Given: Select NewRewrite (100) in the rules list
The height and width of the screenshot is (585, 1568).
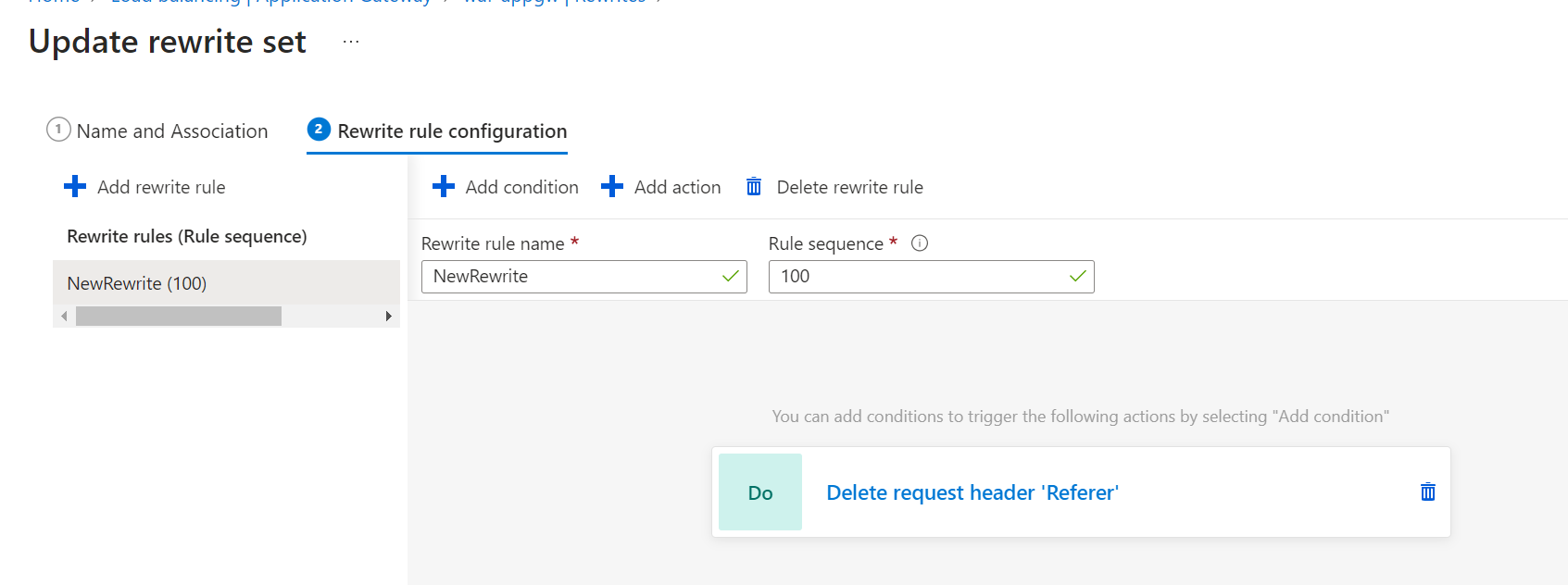Looking at the screenshot, I should [x=137, y=283].
